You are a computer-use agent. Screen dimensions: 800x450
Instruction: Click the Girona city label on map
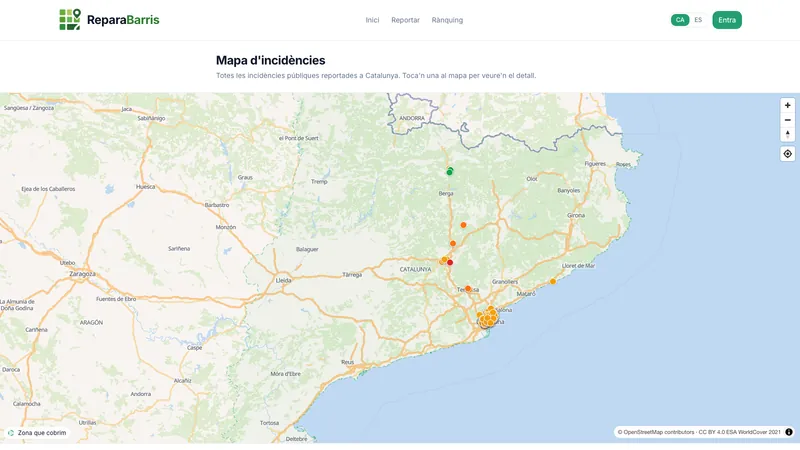[x=576, y=215]
